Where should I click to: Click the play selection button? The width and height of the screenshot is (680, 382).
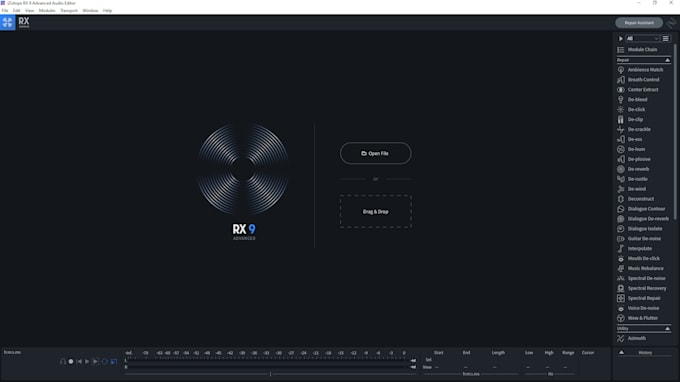pos(95,362)
